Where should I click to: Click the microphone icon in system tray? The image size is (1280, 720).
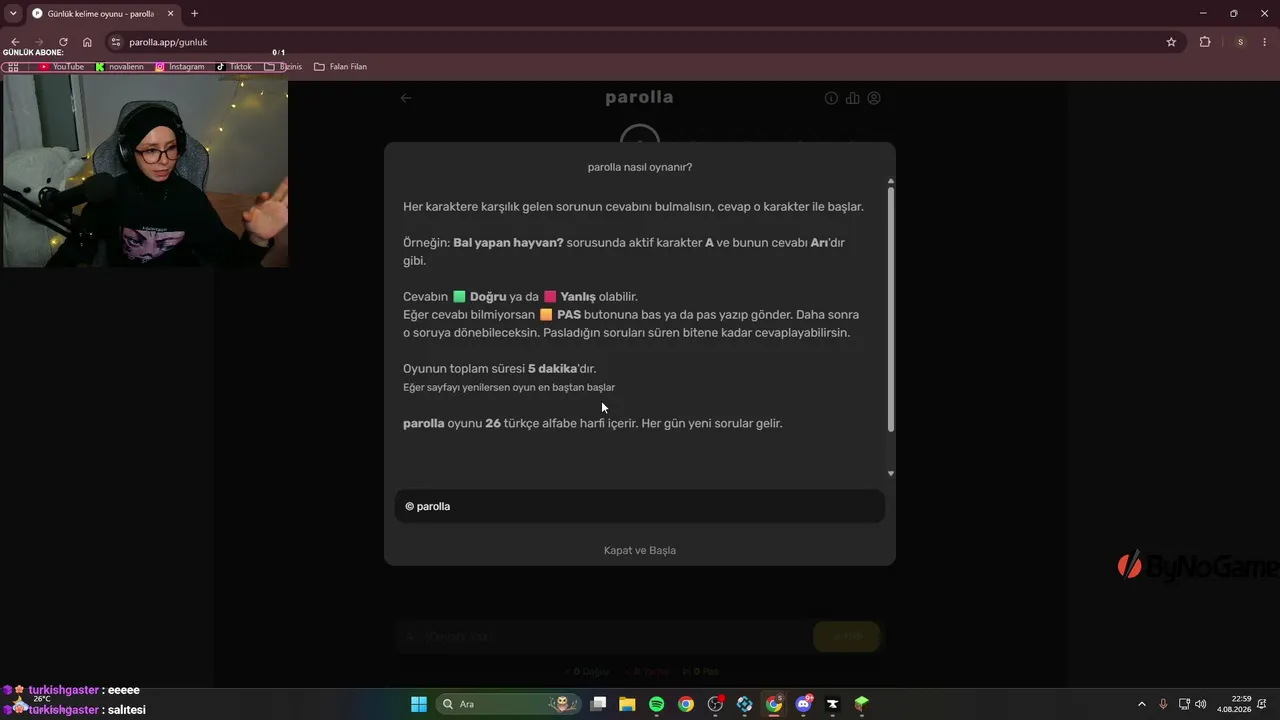[x=1163, y=704]
